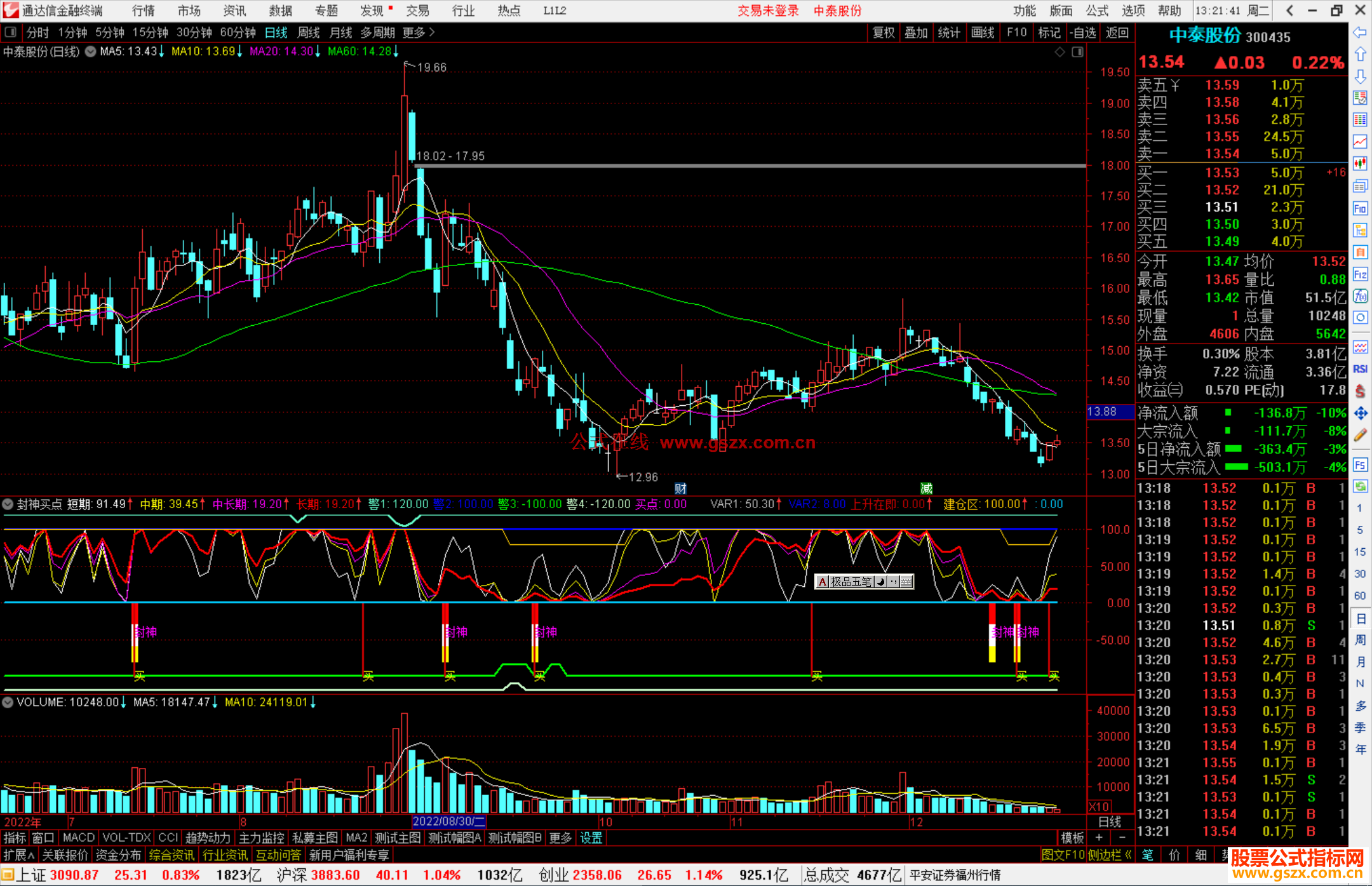Expand the 更多 period options chevron
The image size is (1372, 886).
432,32
